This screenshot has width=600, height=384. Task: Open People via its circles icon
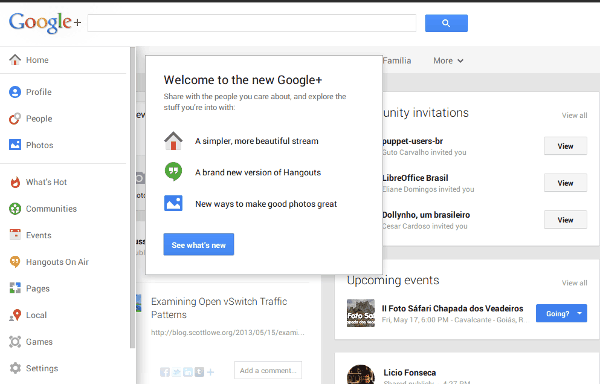15,119
